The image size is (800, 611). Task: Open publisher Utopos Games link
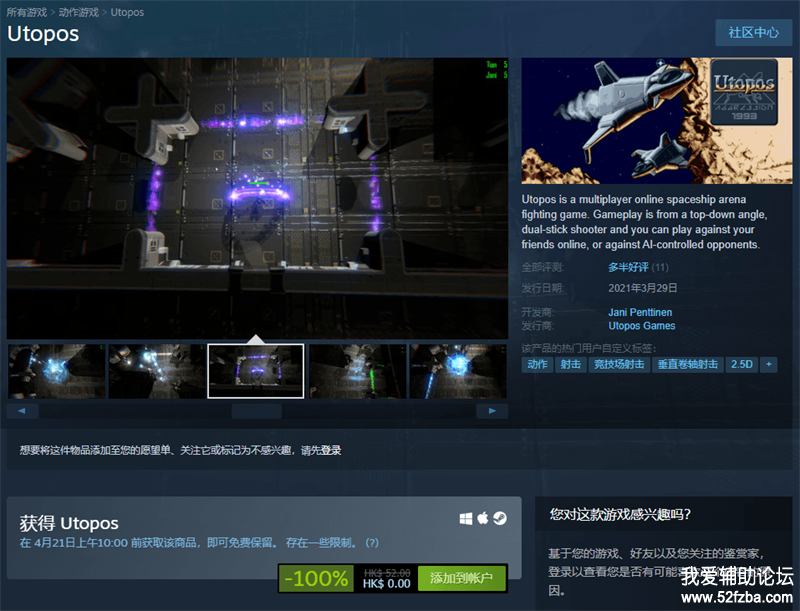tap(641, 326)
